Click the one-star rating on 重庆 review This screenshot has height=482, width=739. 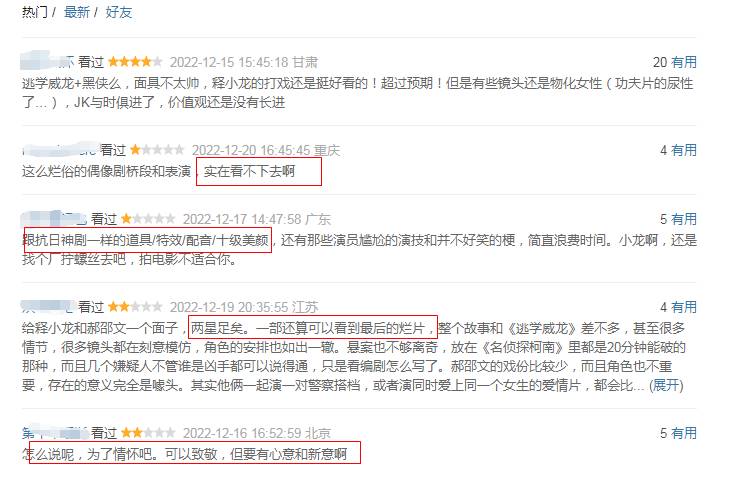coord(157,150)
